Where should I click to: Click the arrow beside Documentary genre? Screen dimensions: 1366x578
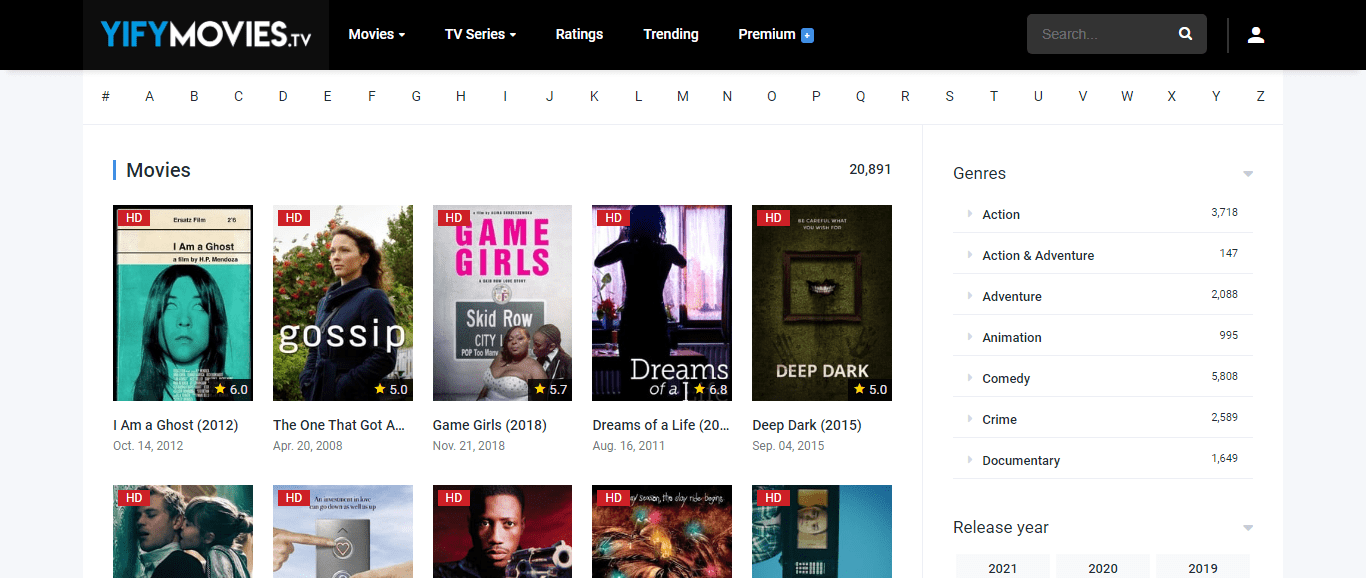click(970, 460)
